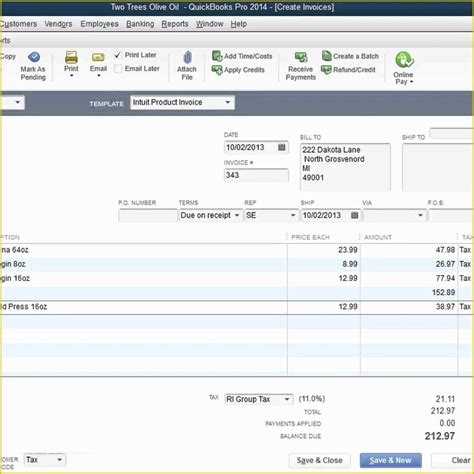Open the Rep dropdown showing SE
474x474 pixels.
(293, 215)
